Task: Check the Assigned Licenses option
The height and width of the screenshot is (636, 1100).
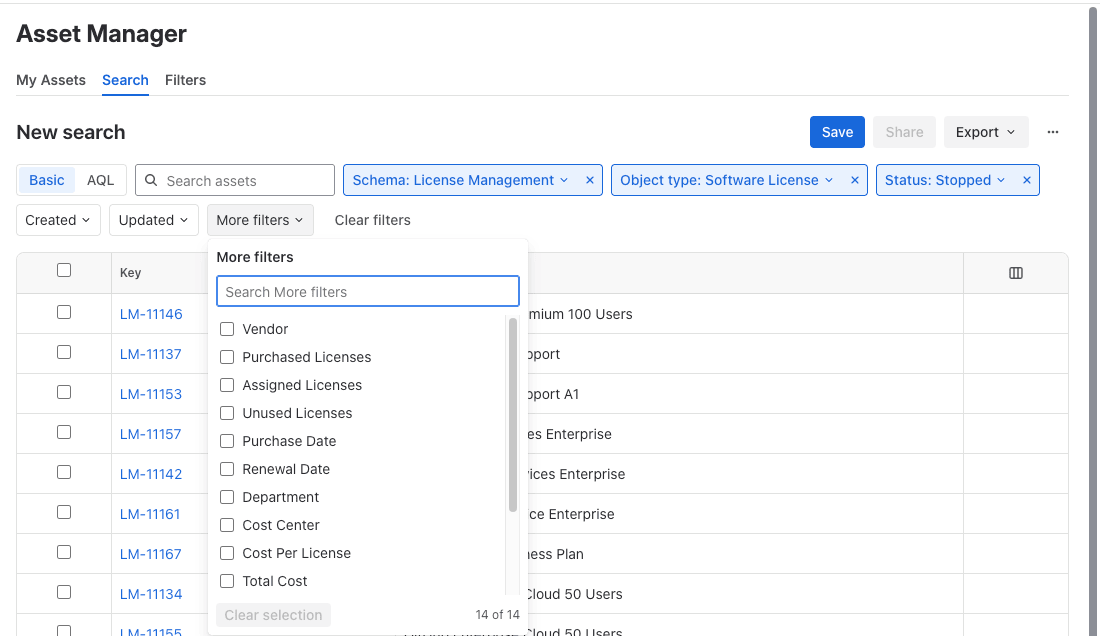Action: coord(227,385)
